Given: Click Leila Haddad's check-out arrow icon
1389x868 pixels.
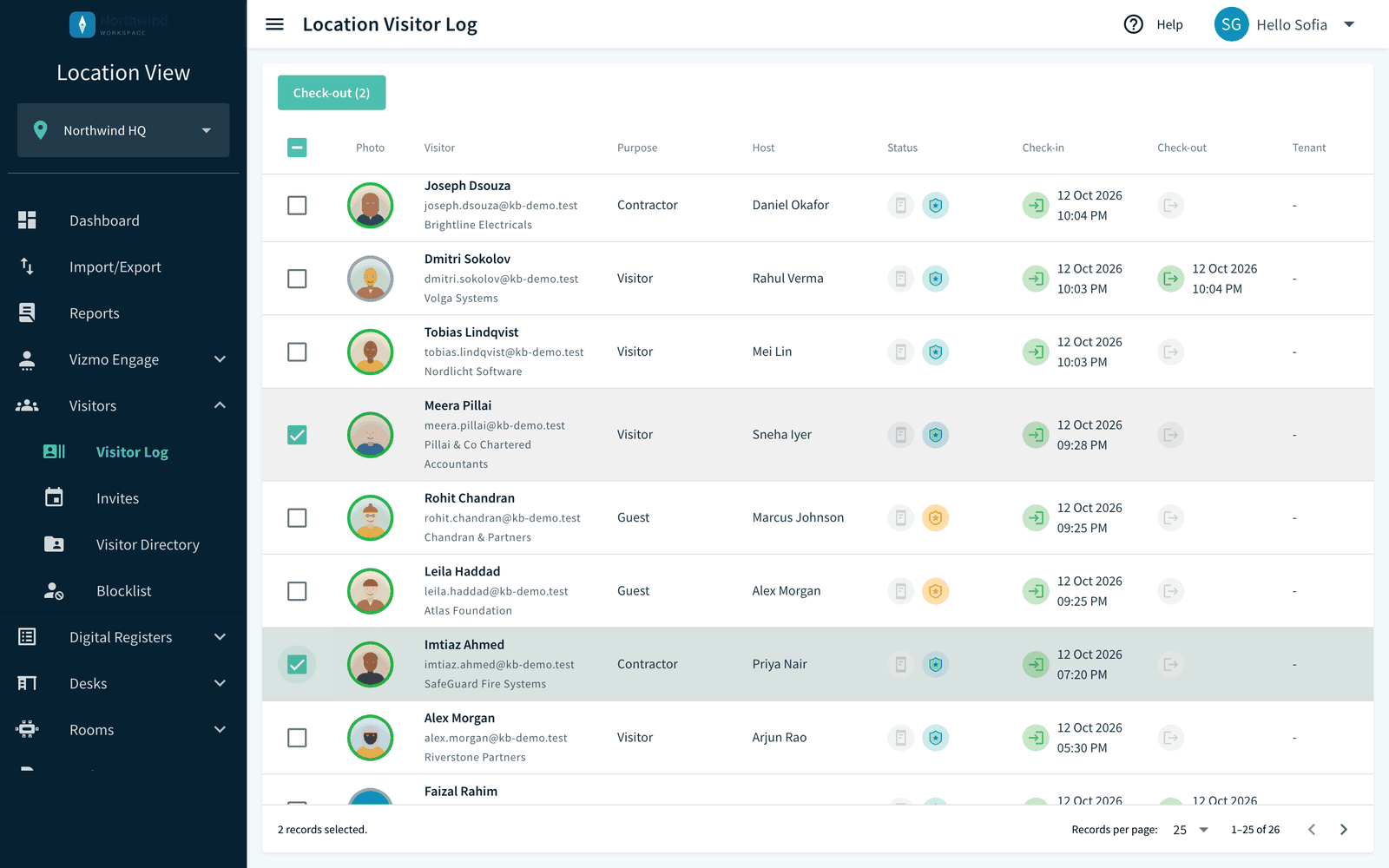Looking at the screenshot, I should pos(1170,591).
